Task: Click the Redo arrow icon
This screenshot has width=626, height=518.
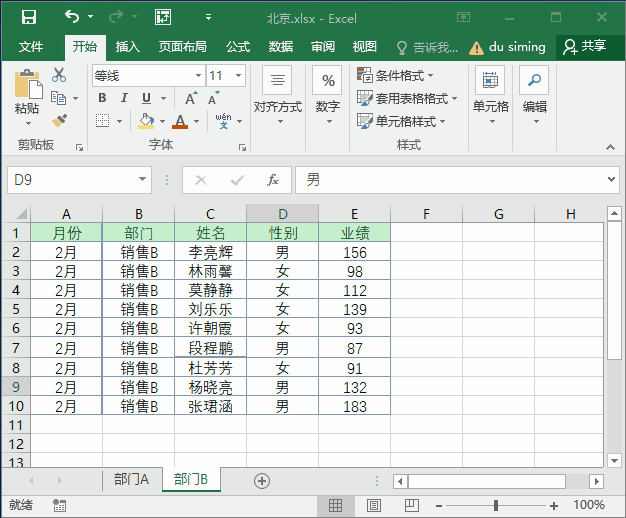Action: (116, 17)
